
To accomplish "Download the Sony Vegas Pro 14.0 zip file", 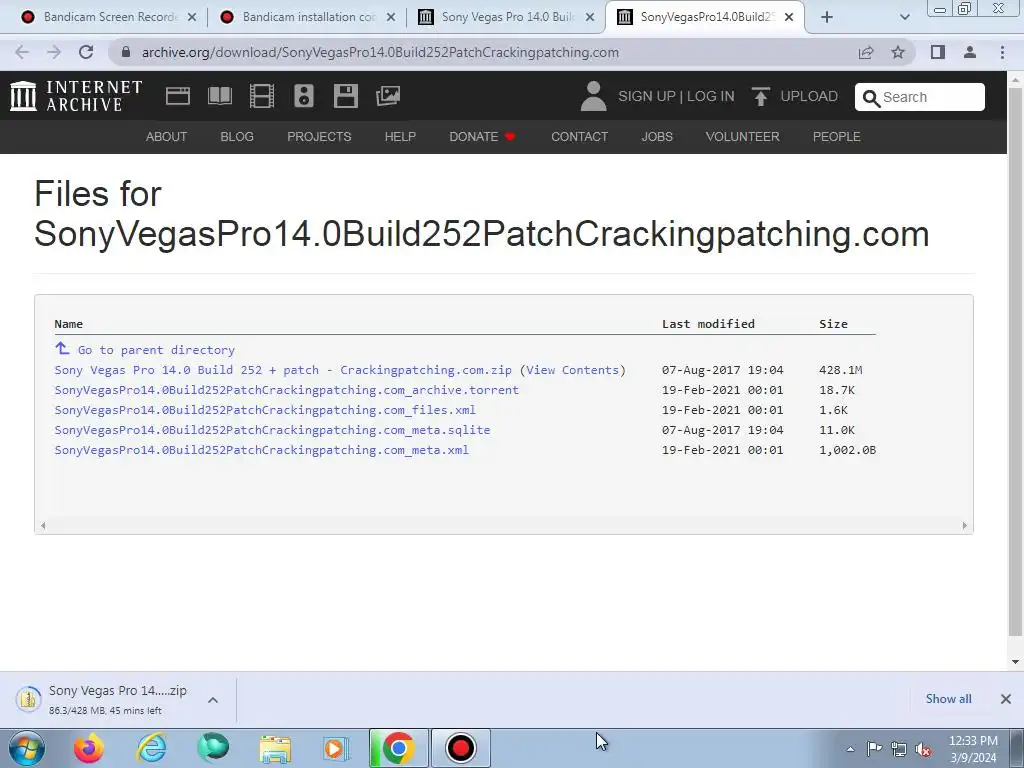I will 283,370.
